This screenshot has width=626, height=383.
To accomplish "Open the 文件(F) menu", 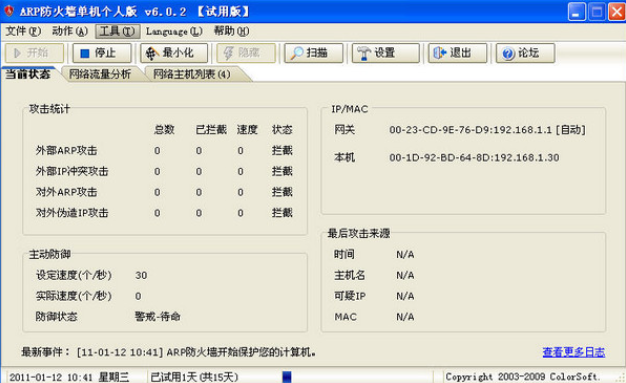I will click(x=23, y=31).
